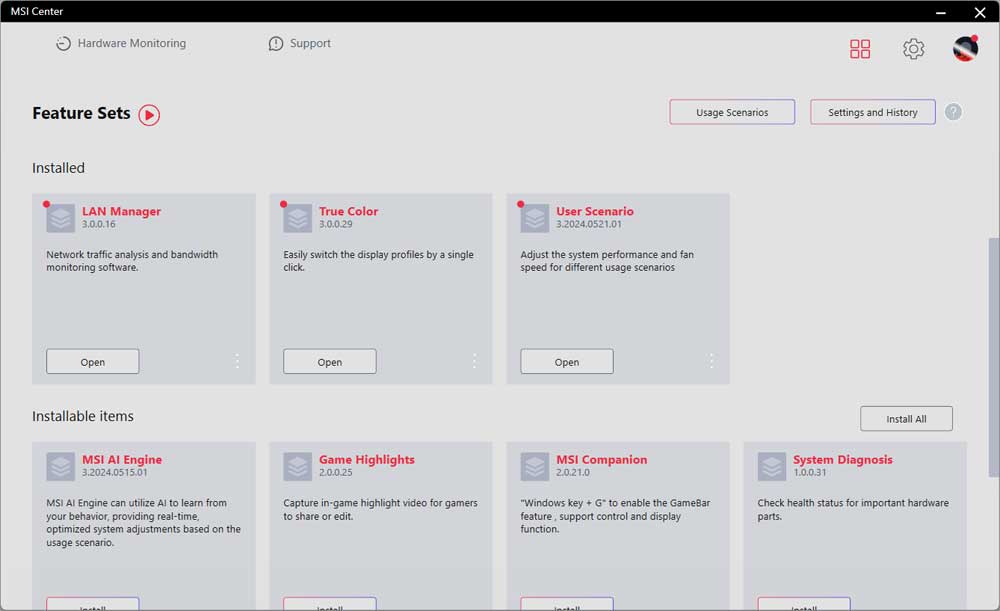Screen dimensions: 1000x611
Task: Click the Install All button
Action: pos(906,419)
